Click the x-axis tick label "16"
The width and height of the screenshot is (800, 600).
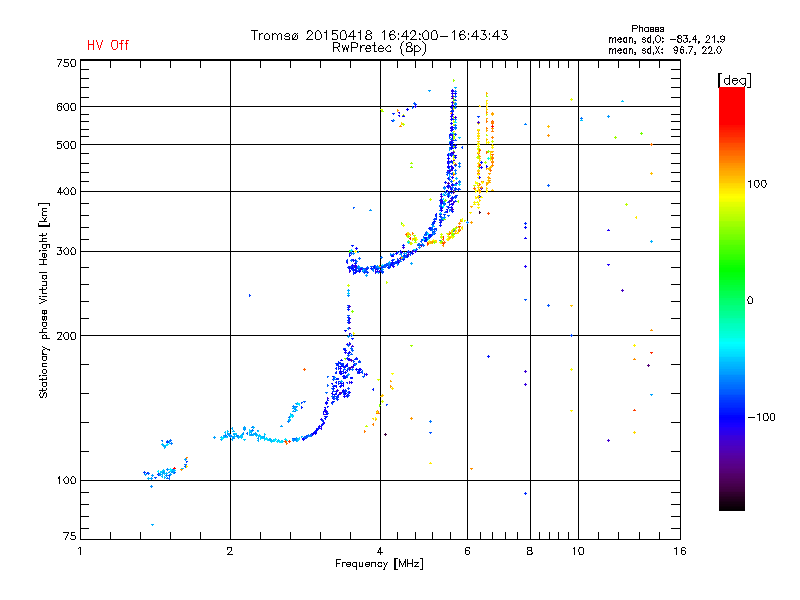pyautogui.click(x=680, y=551)
